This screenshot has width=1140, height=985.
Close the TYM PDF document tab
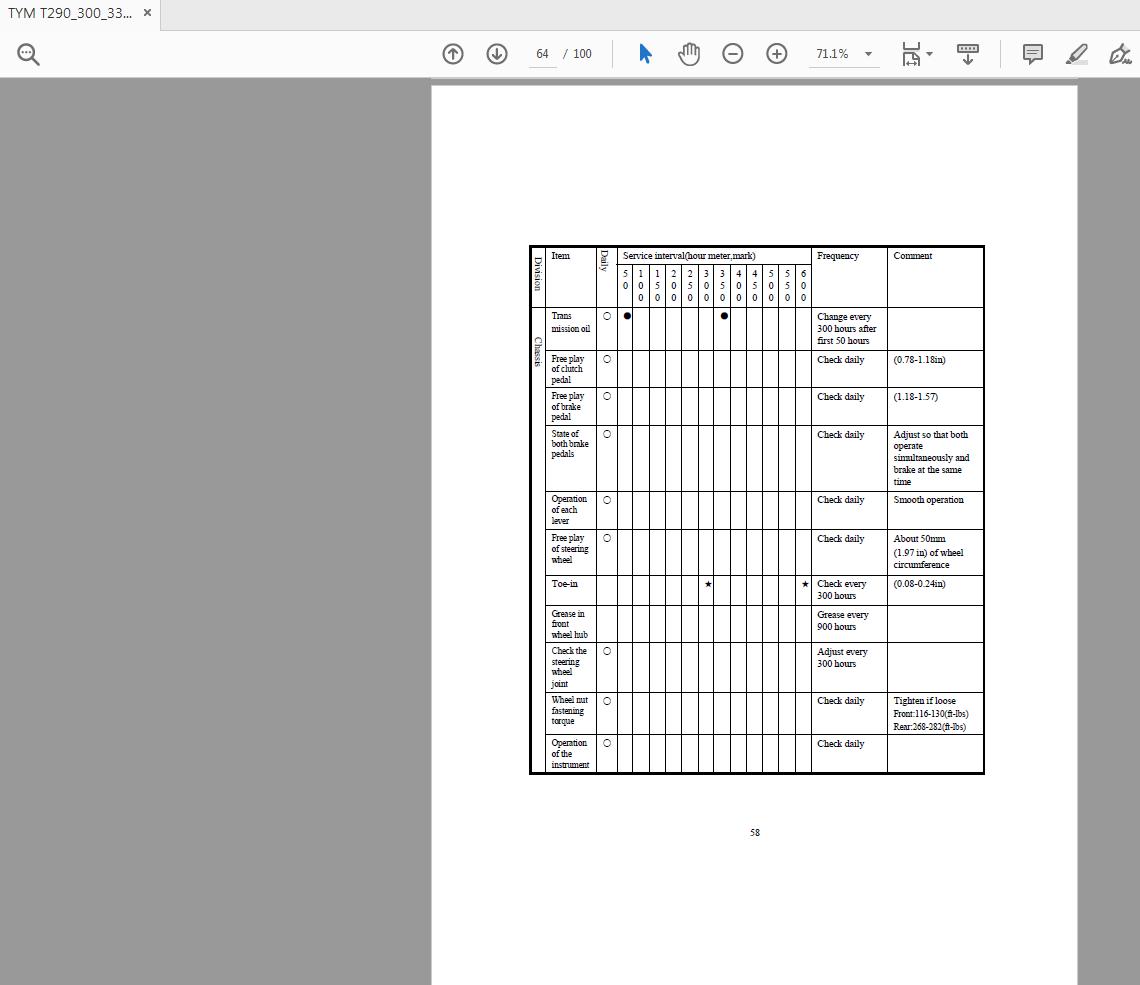[146, 14]
